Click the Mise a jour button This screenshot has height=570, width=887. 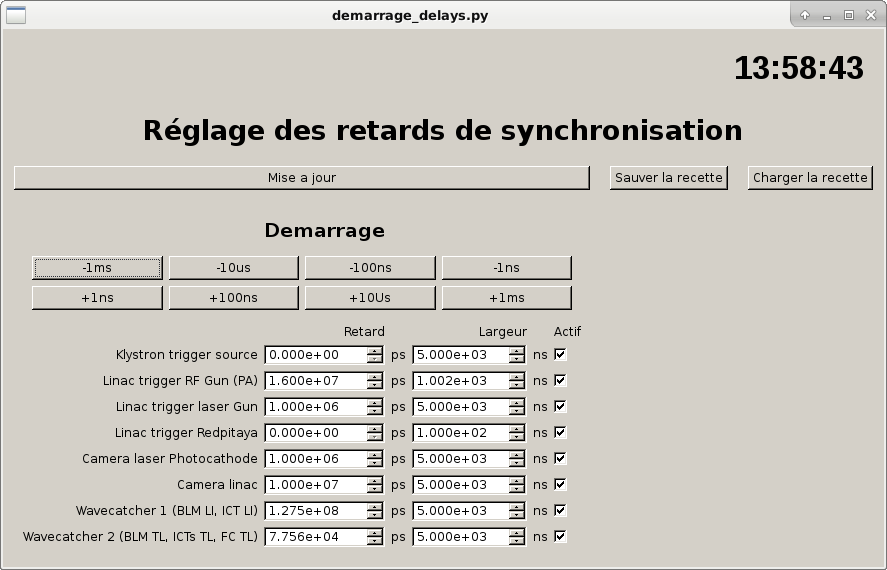301,178
